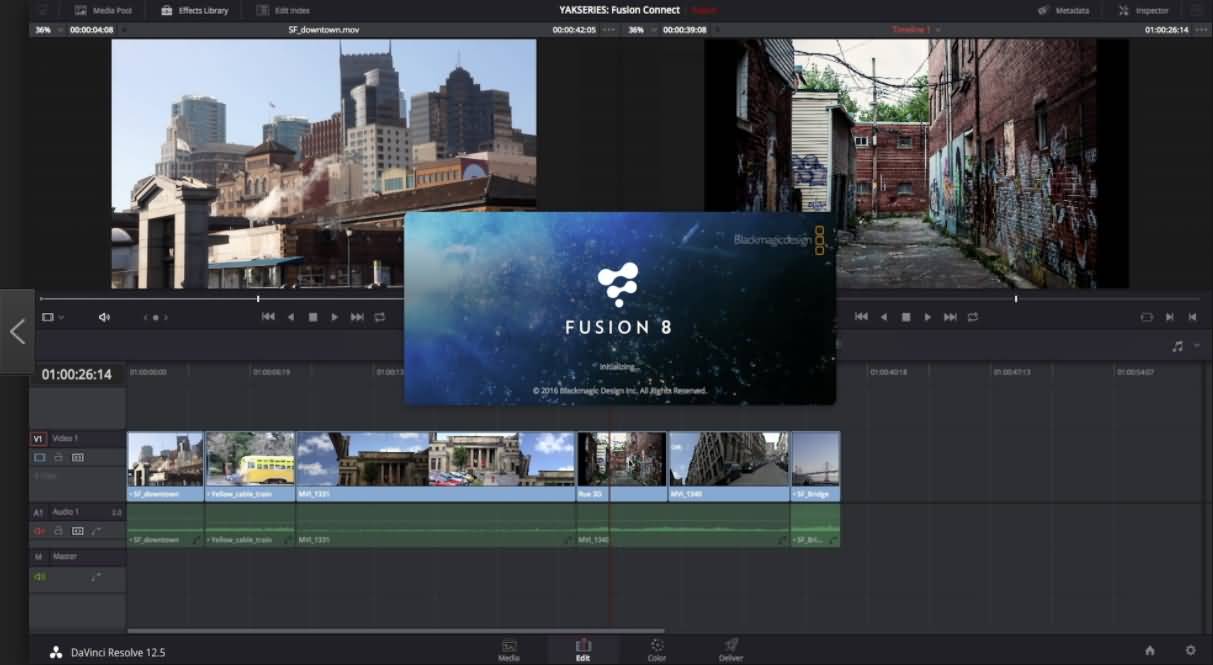The image size is (1213, 665).
Task: Click the audio note icon in timeline toolbar
Action: (x=1177, y=346)
